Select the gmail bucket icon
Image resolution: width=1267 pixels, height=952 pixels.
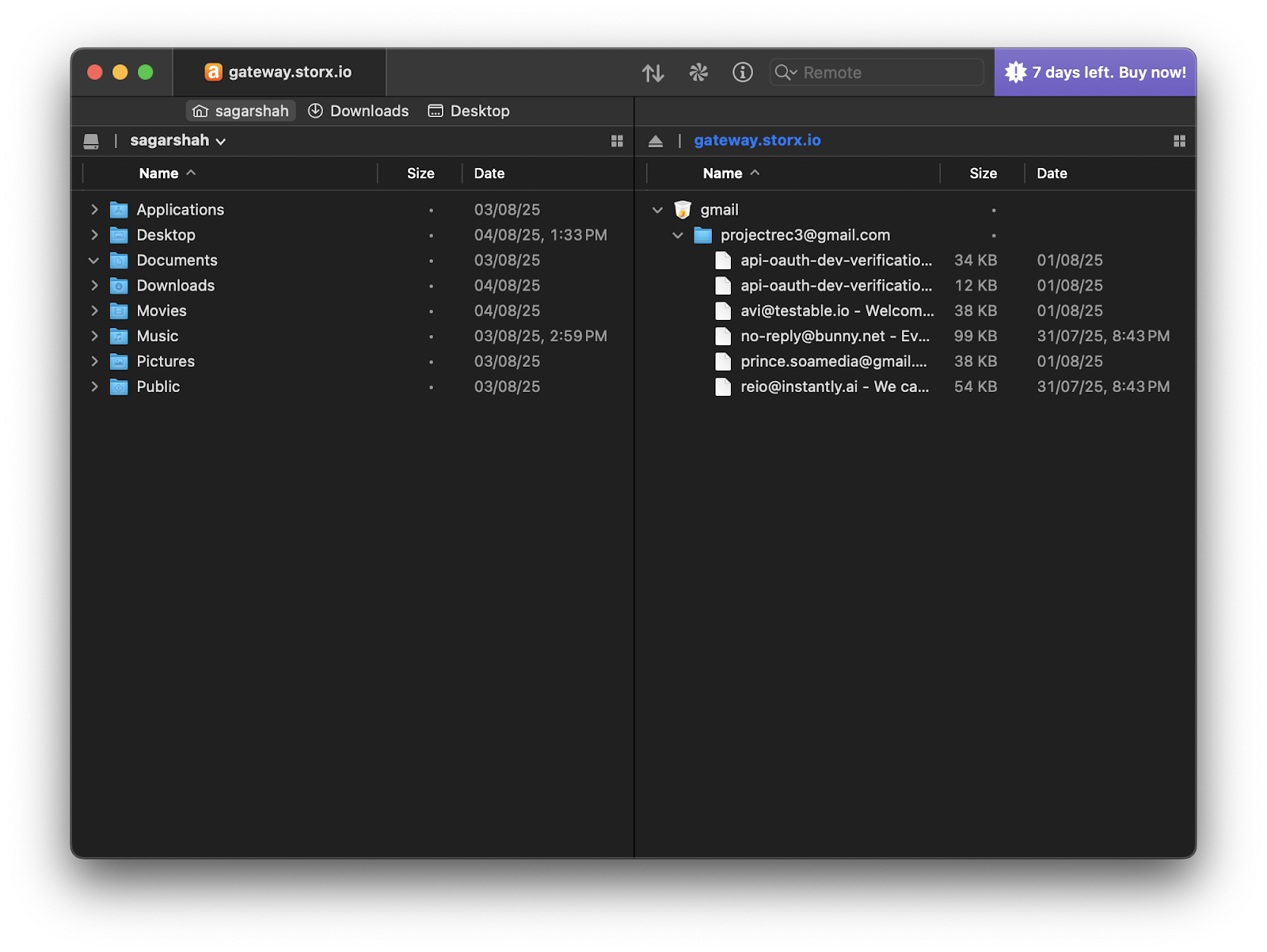pyautogui.click(x=683, y=210)
